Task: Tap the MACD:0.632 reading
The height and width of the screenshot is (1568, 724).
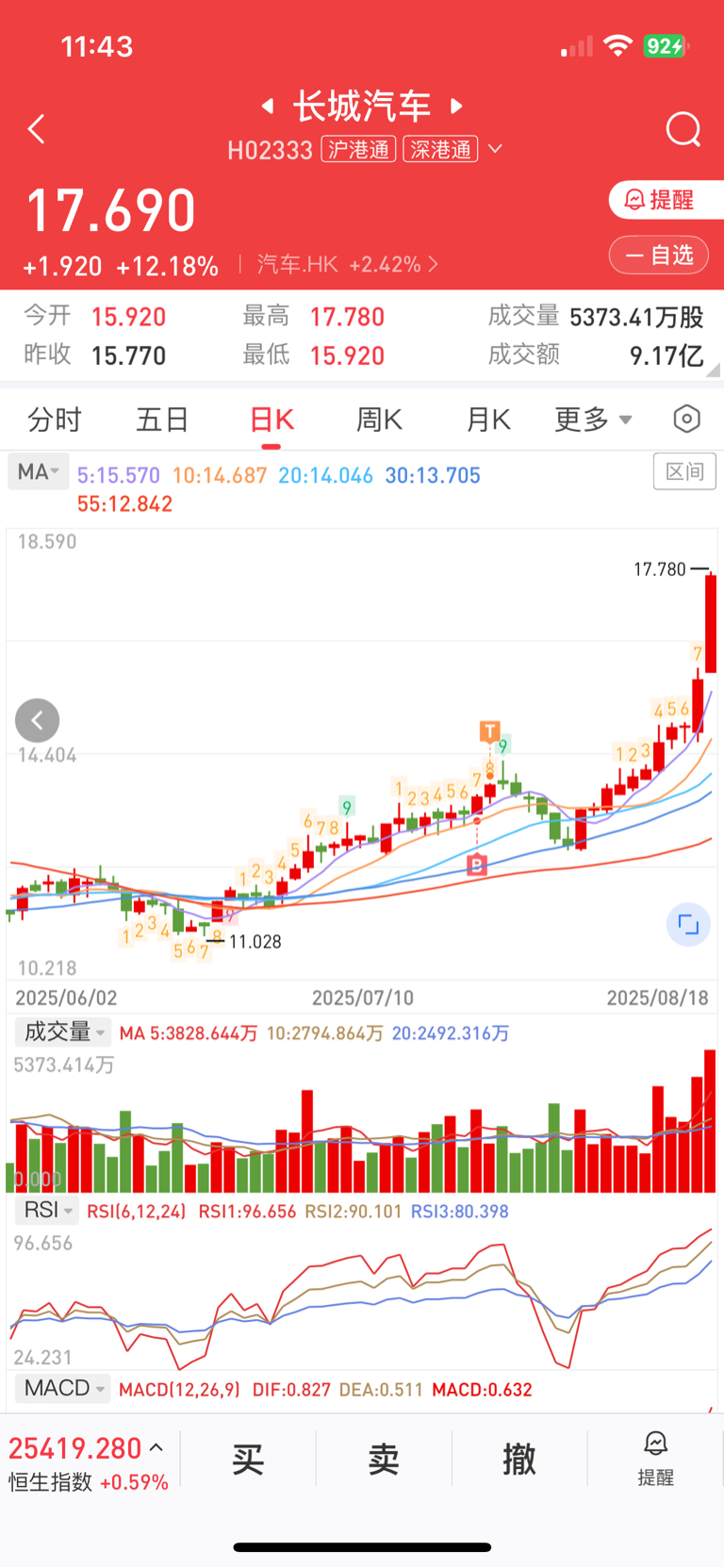Action: (x=482, y=1390)
